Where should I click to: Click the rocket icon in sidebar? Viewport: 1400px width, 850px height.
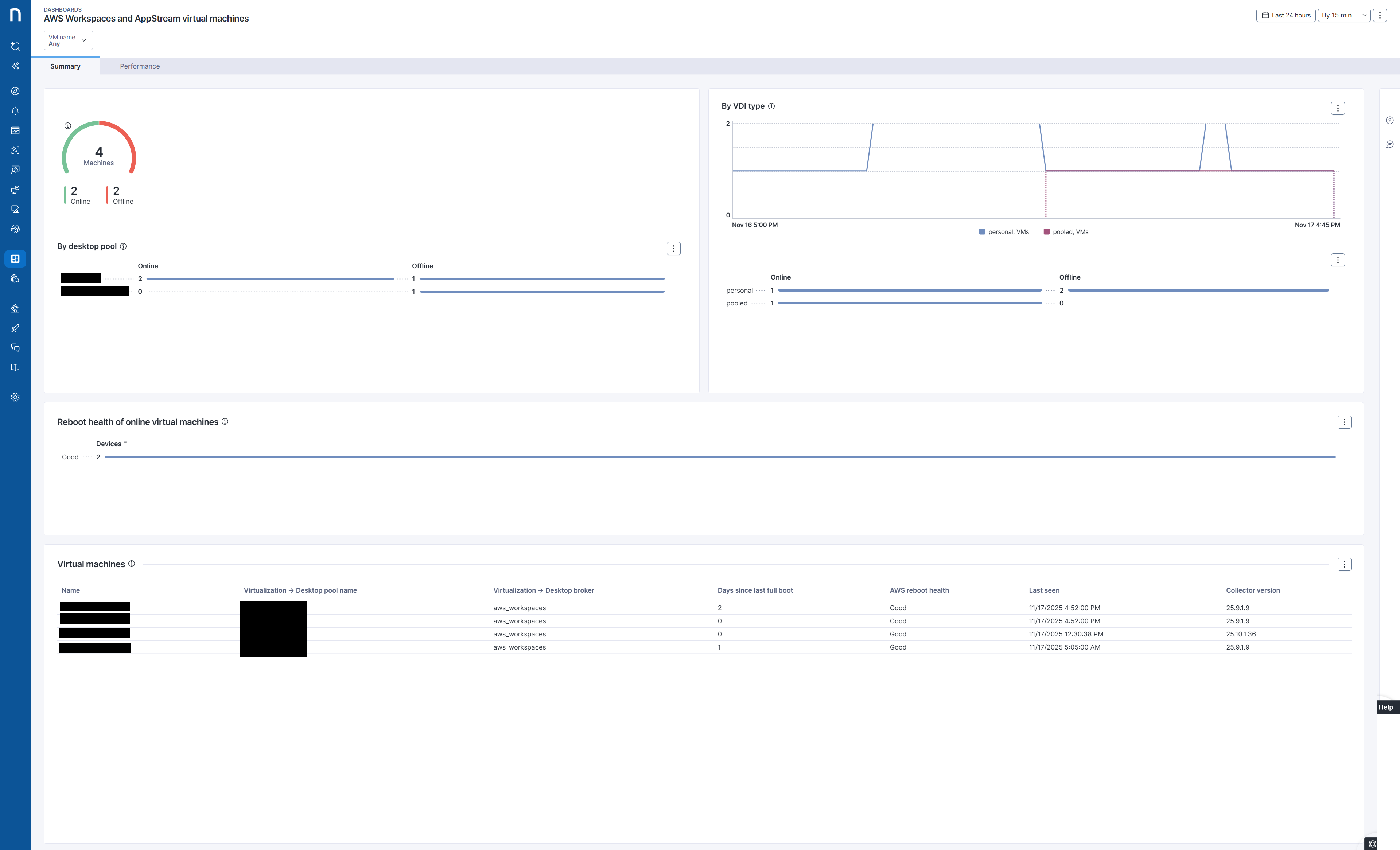coord(15,328)
